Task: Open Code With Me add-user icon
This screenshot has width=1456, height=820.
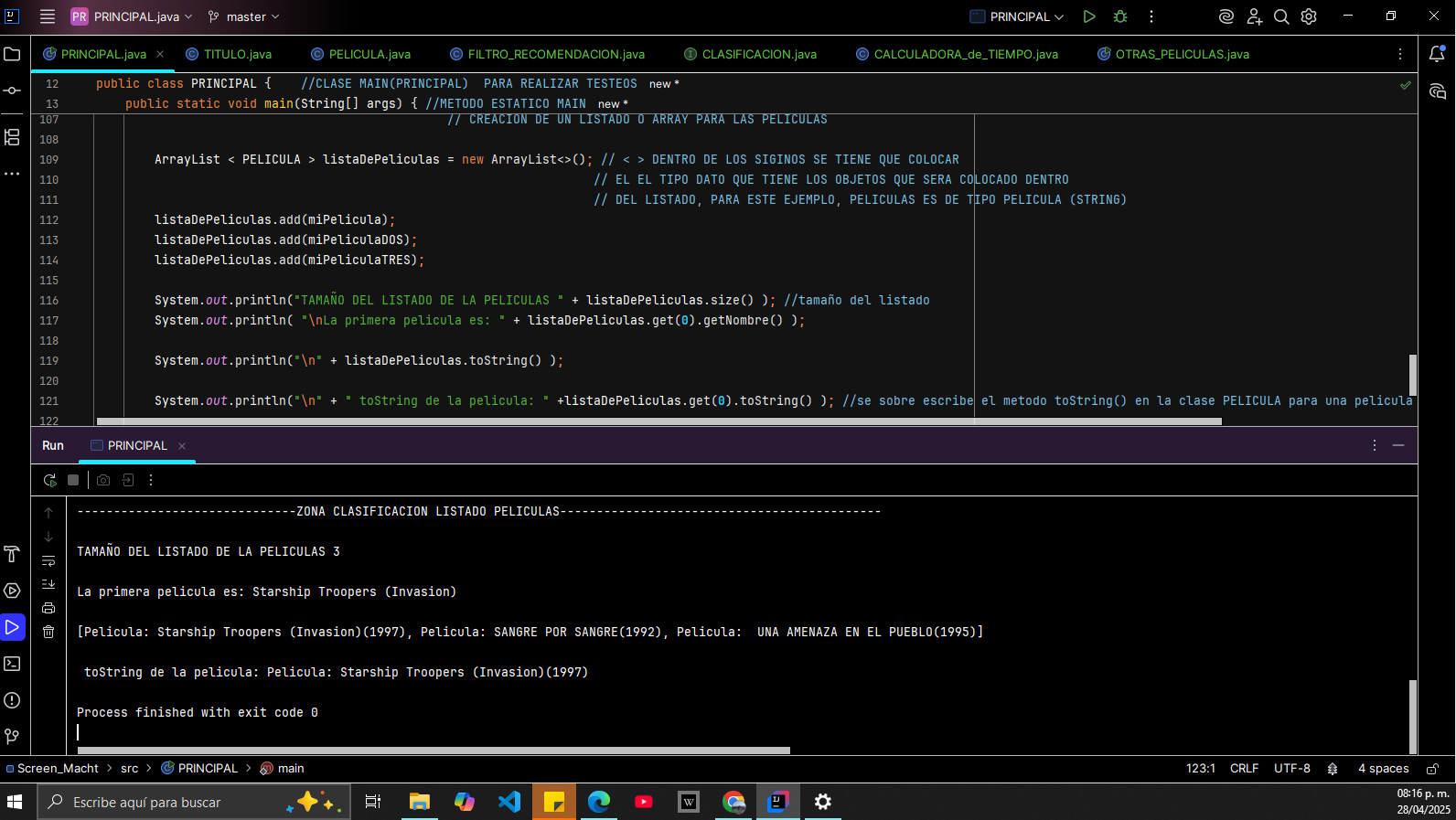Action: pos(1254,16)
